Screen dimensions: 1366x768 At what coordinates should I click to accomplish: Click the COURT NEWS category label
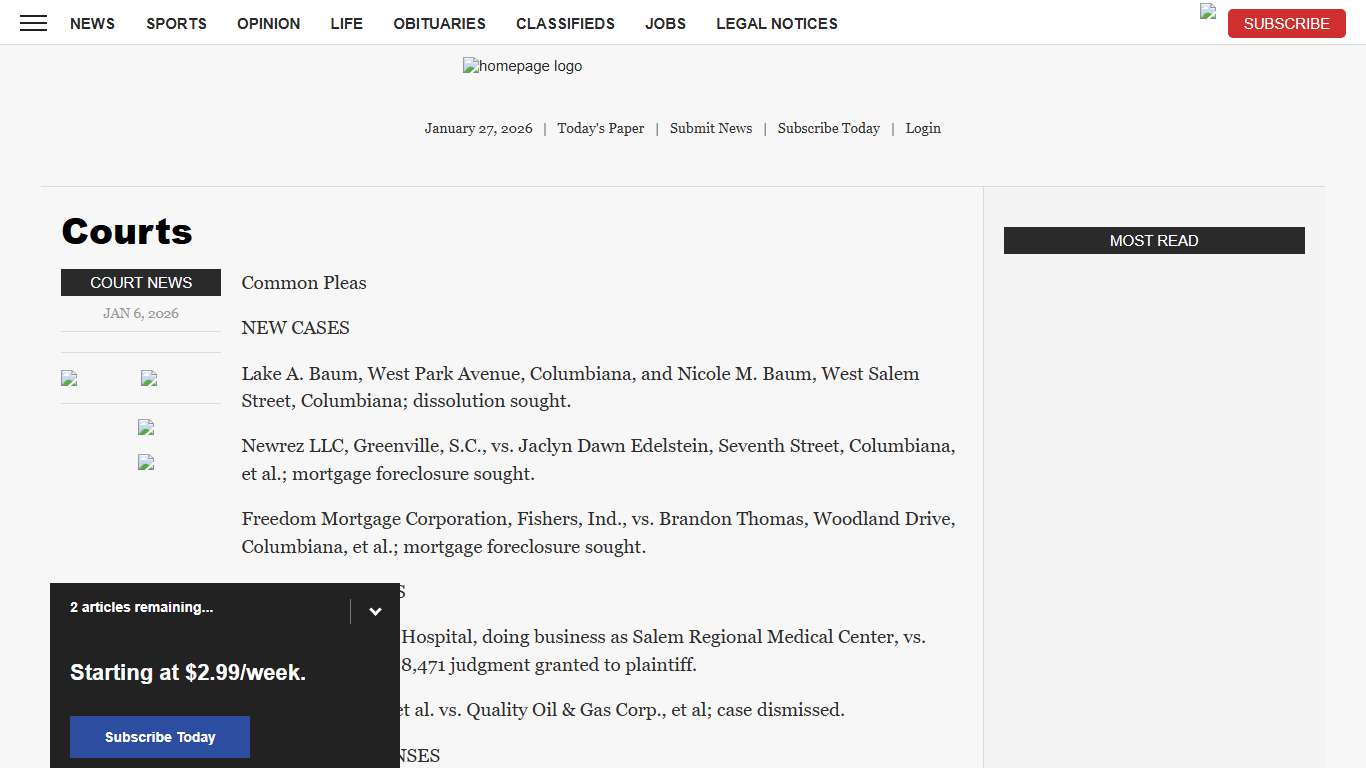[x=141, y=282]
